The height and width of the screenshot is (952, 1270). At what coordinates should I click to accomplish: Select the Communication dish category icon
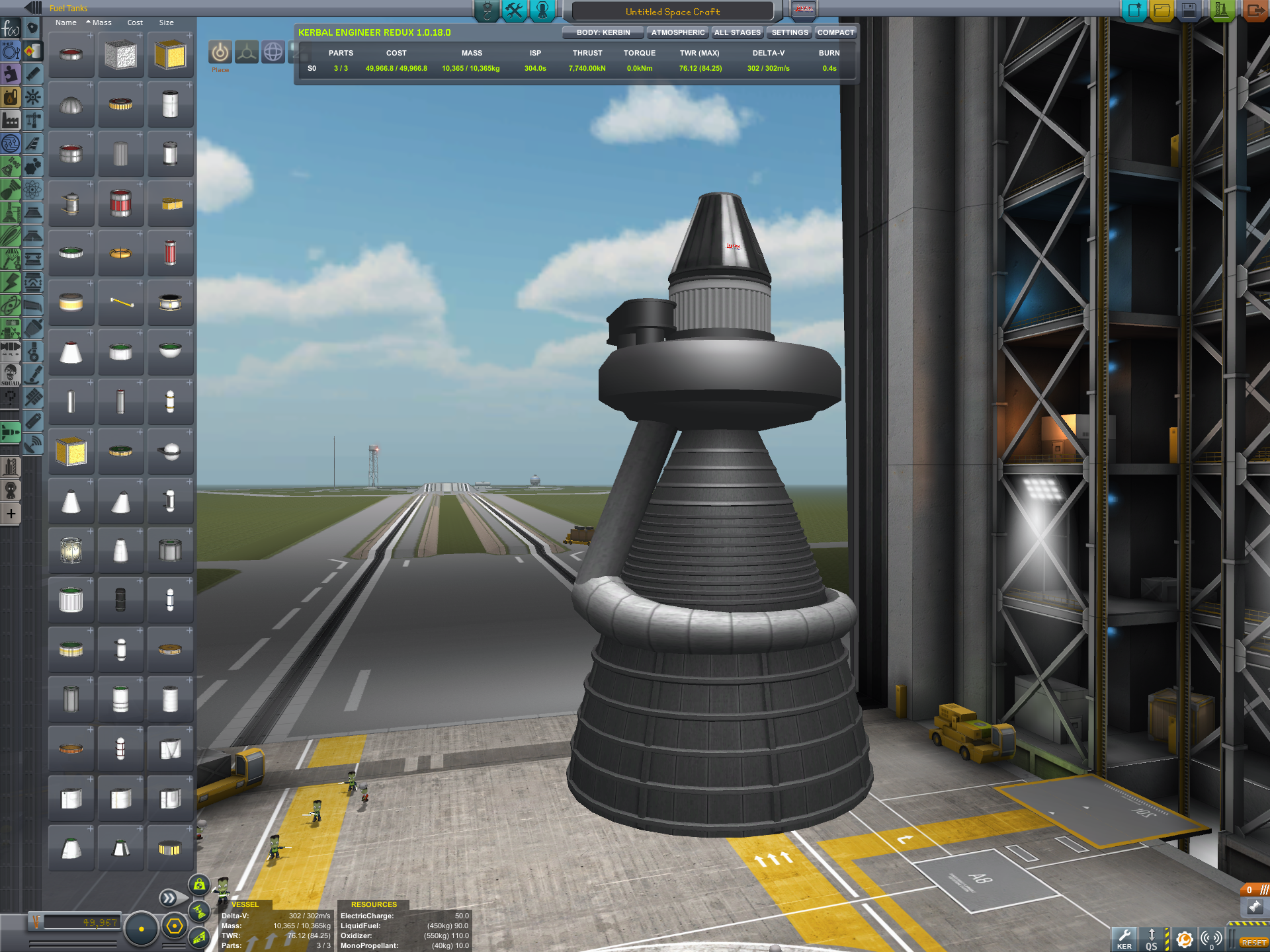[x=32, y=444]
